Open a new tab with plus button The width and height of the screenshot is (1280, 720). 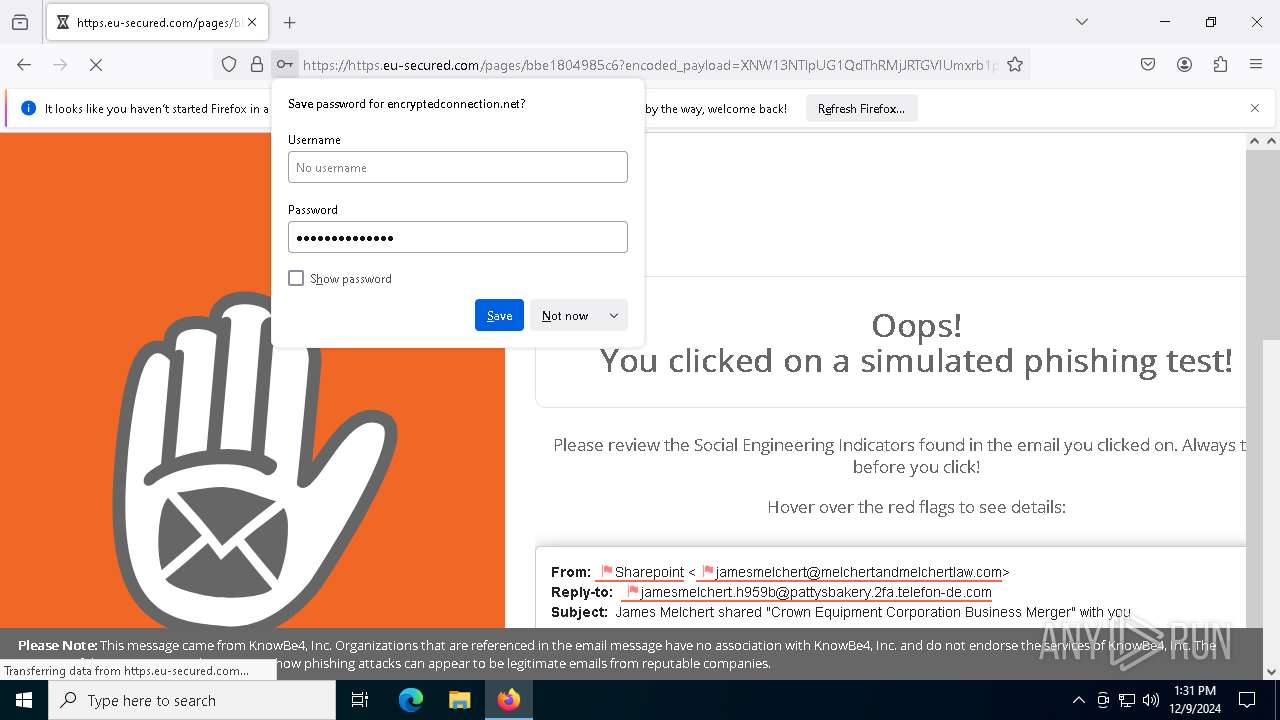click(x=290, y=22)
